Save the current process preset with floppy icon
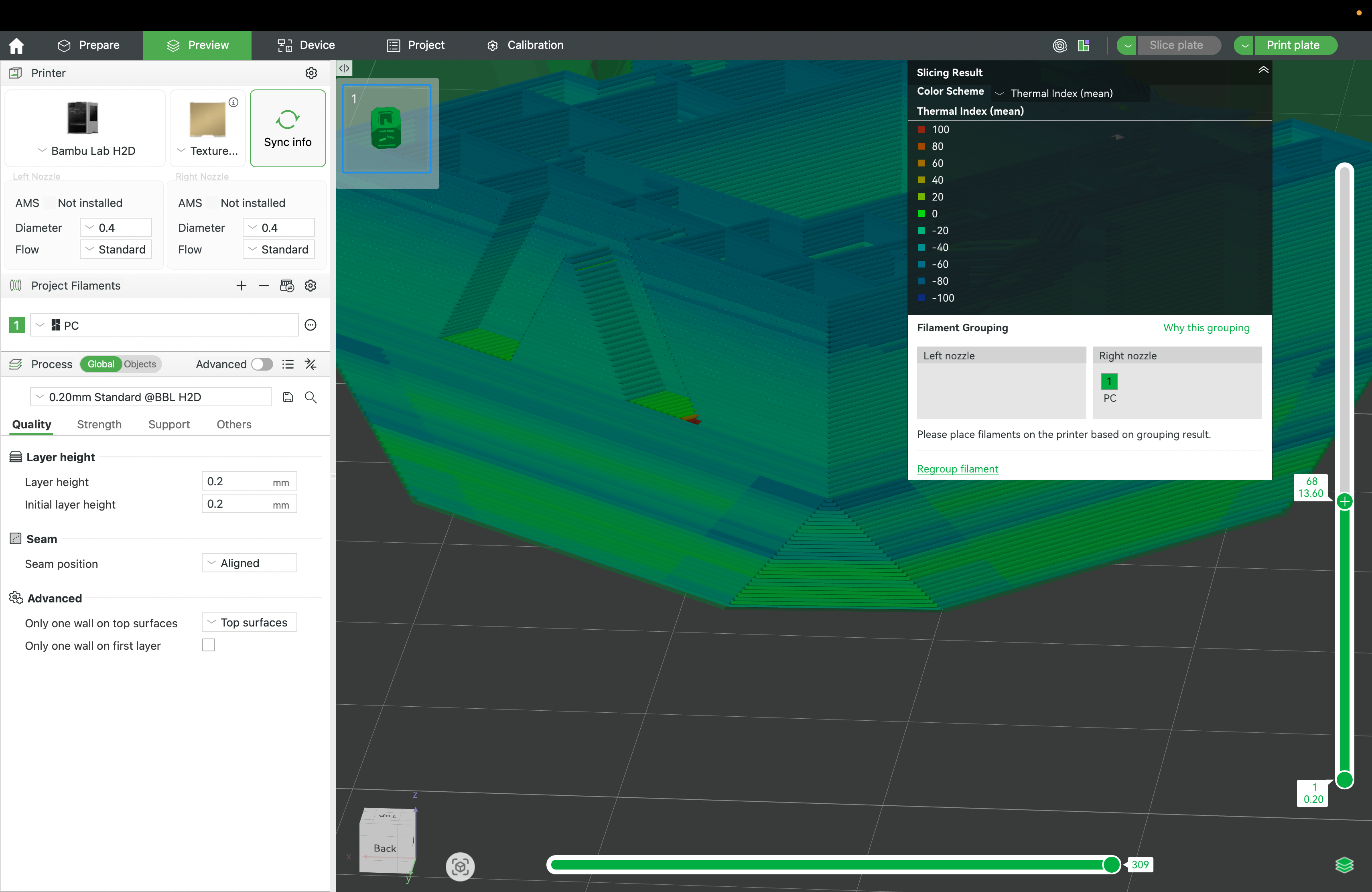1372x892 pixels. click(288, 397)
